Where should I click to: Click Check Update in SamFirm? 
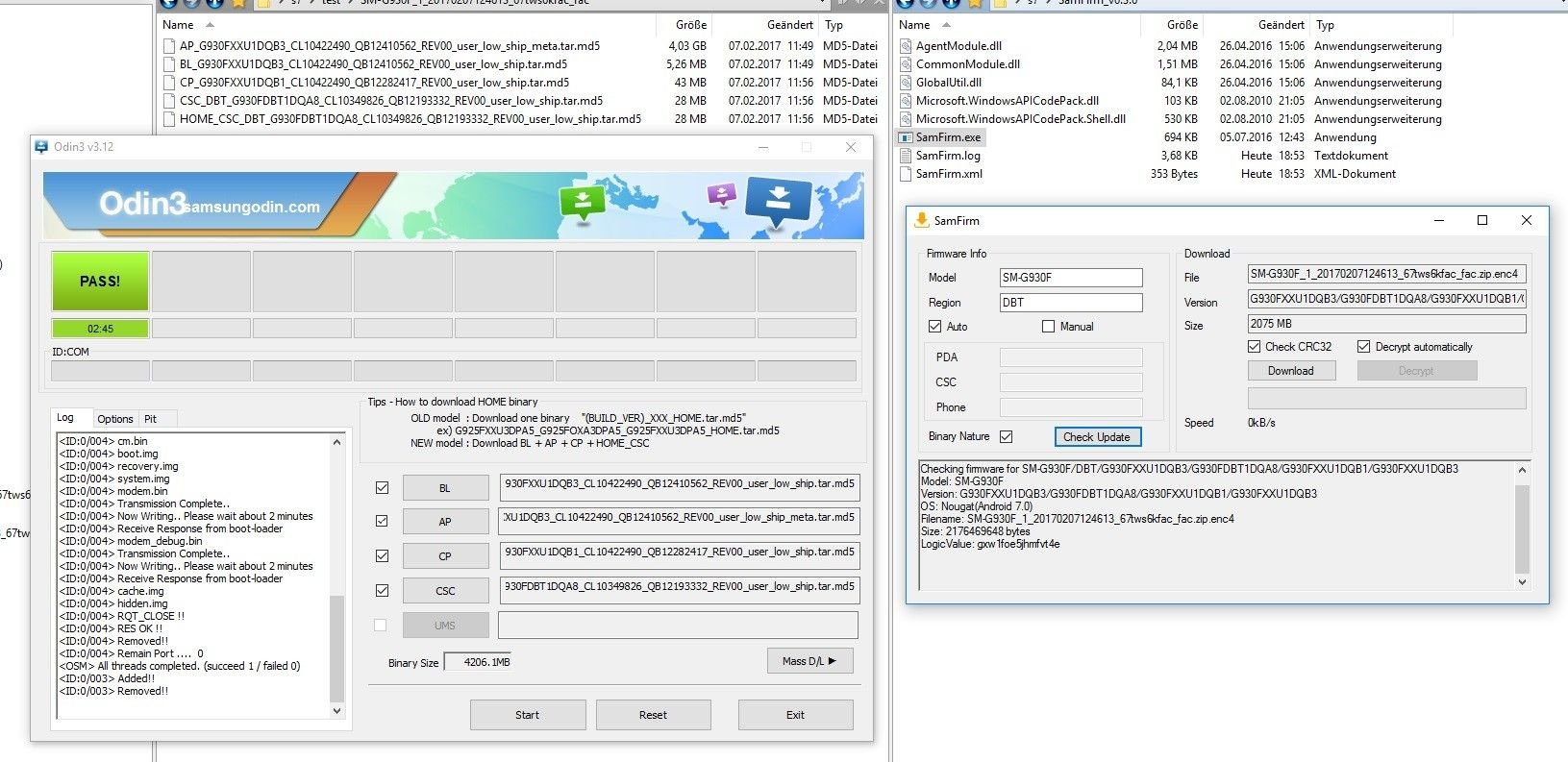pyautogui.click(x=1097, y=437)
